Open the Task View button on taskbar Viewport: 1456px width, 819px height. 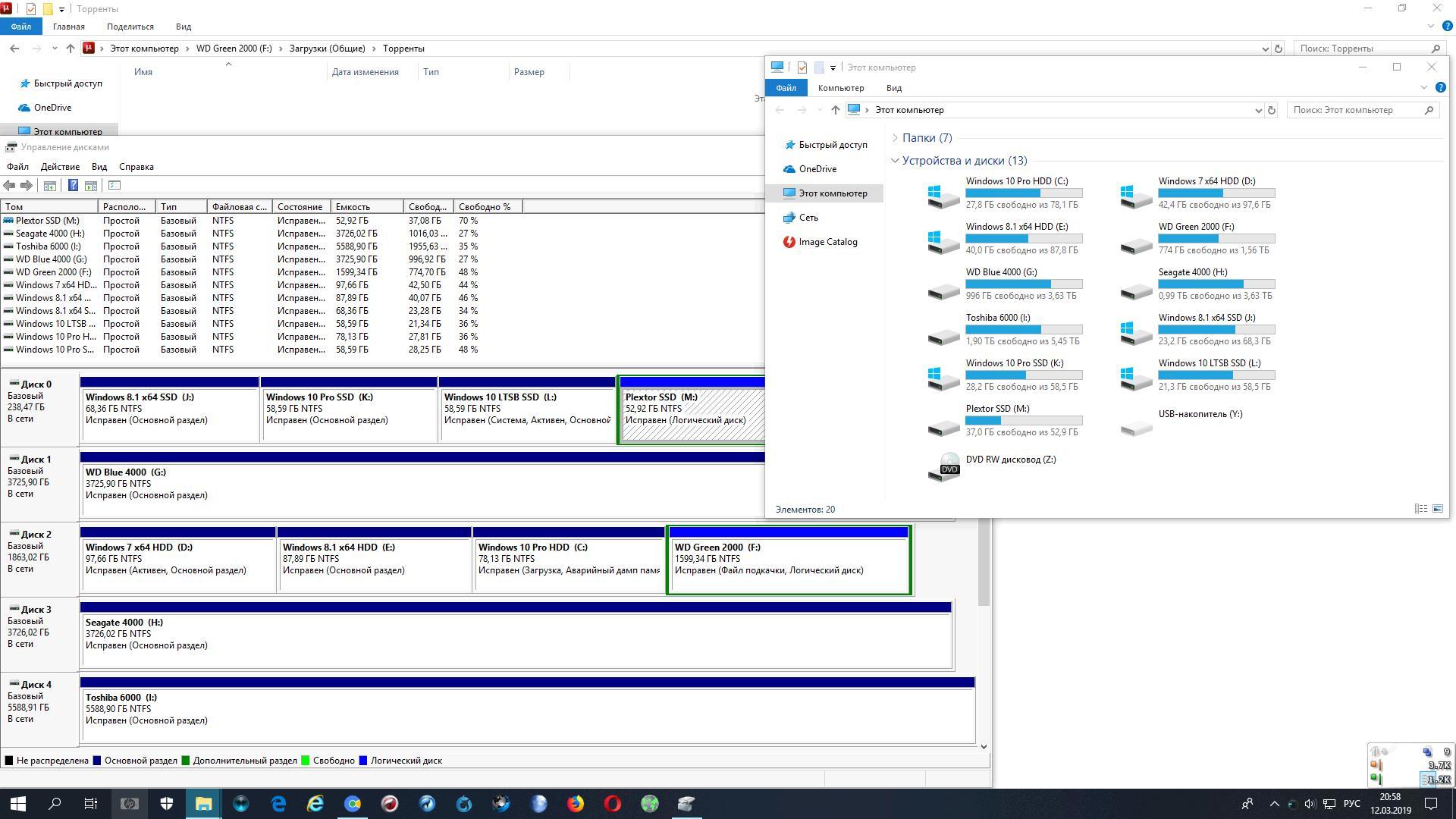[91, 804]
